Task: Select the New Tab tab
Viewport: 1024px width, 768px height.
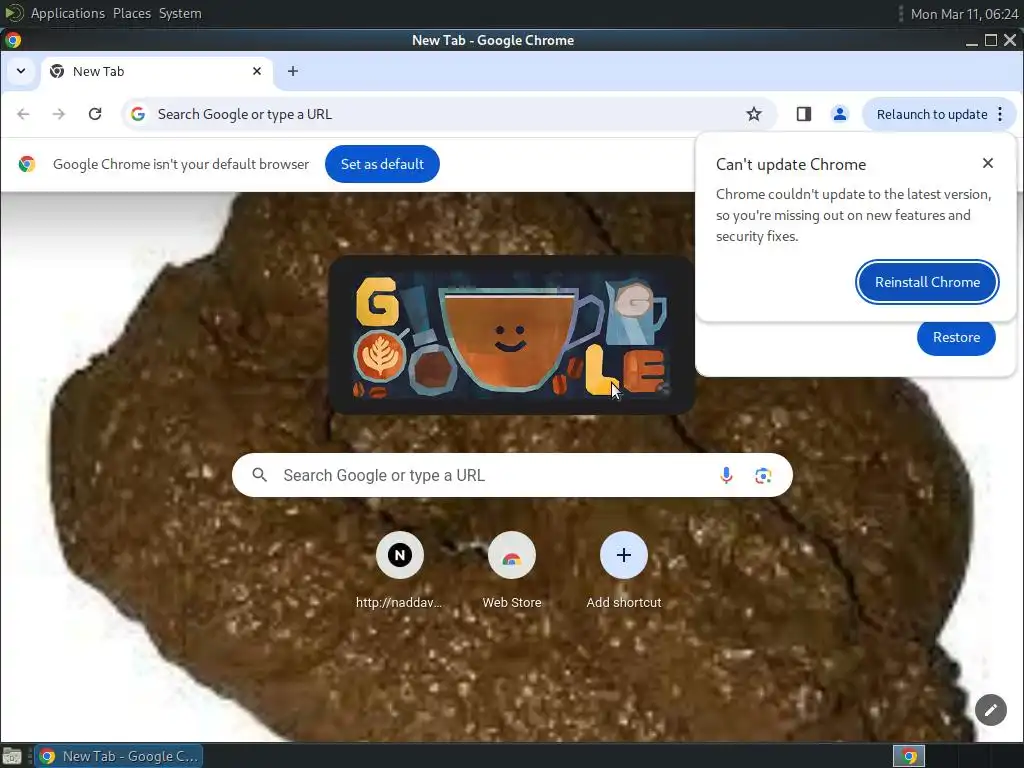Action: (x=157, y=71)
